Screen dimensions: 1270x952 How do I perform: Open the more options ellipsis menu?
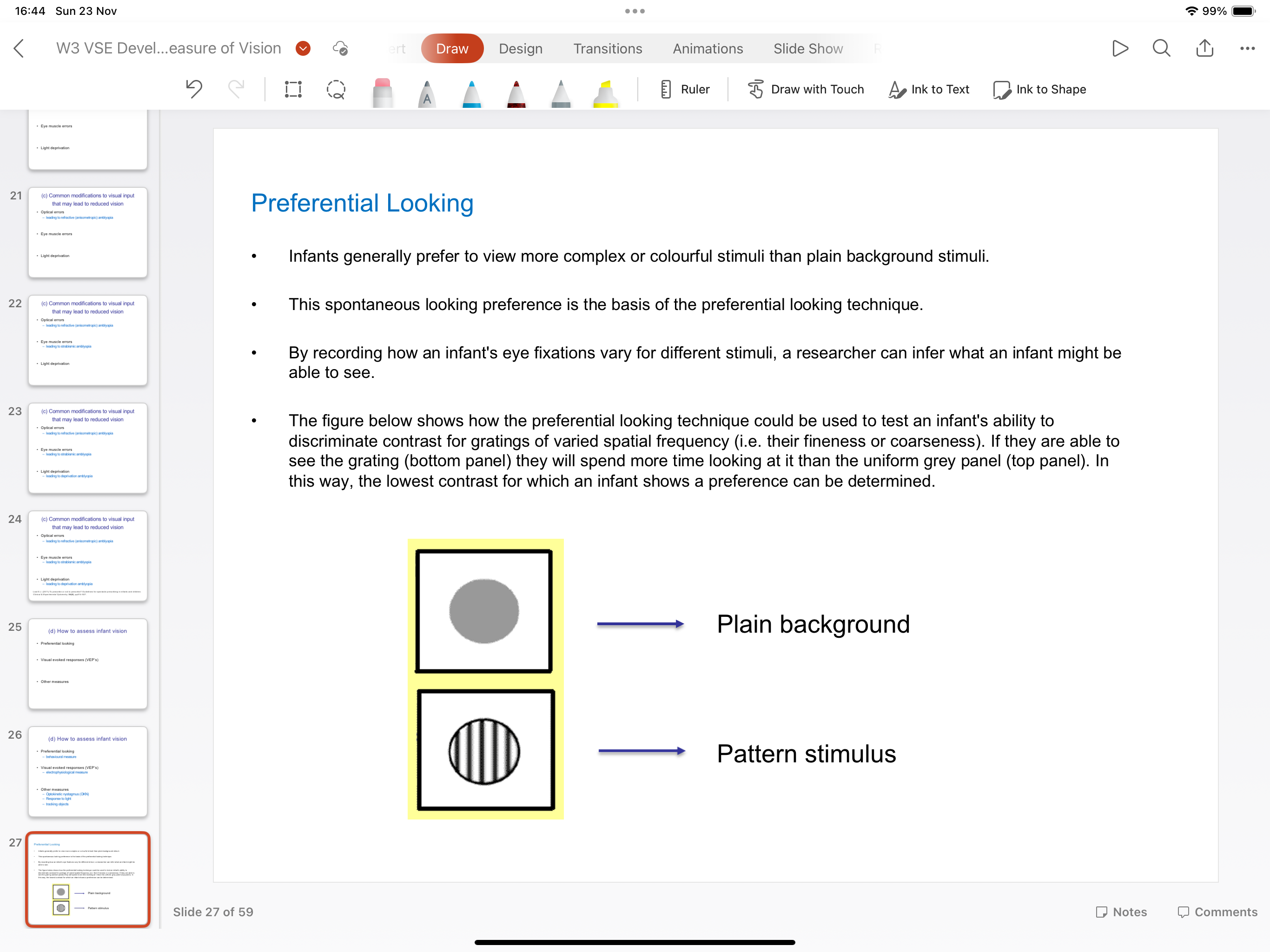[1247, 48]
